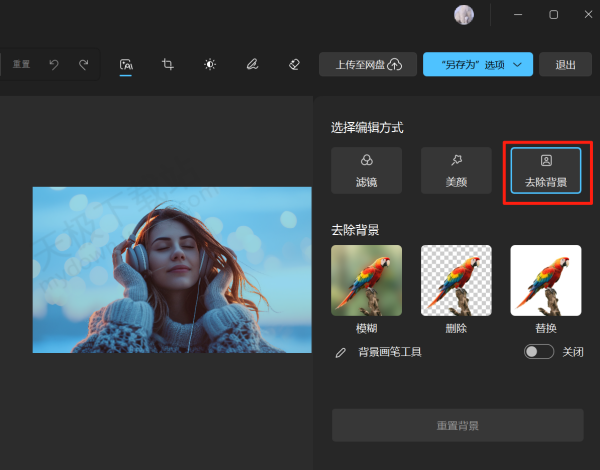The image size is (600, 470).
Task: Click the 退出 button
Action: pyautogui.click(x=565, y=64)
